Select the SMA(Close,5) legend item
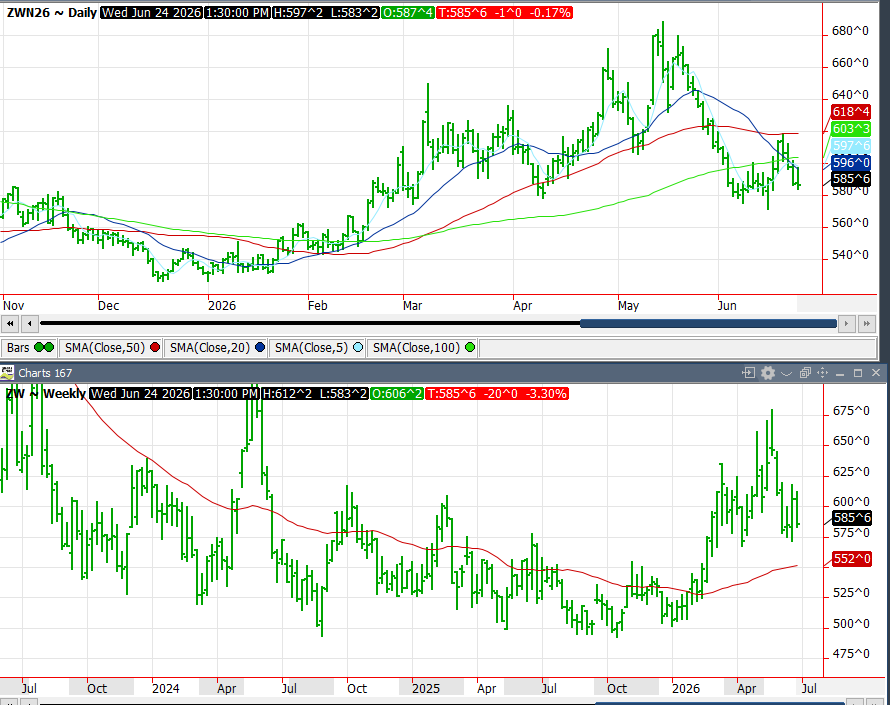 point(318,347)
